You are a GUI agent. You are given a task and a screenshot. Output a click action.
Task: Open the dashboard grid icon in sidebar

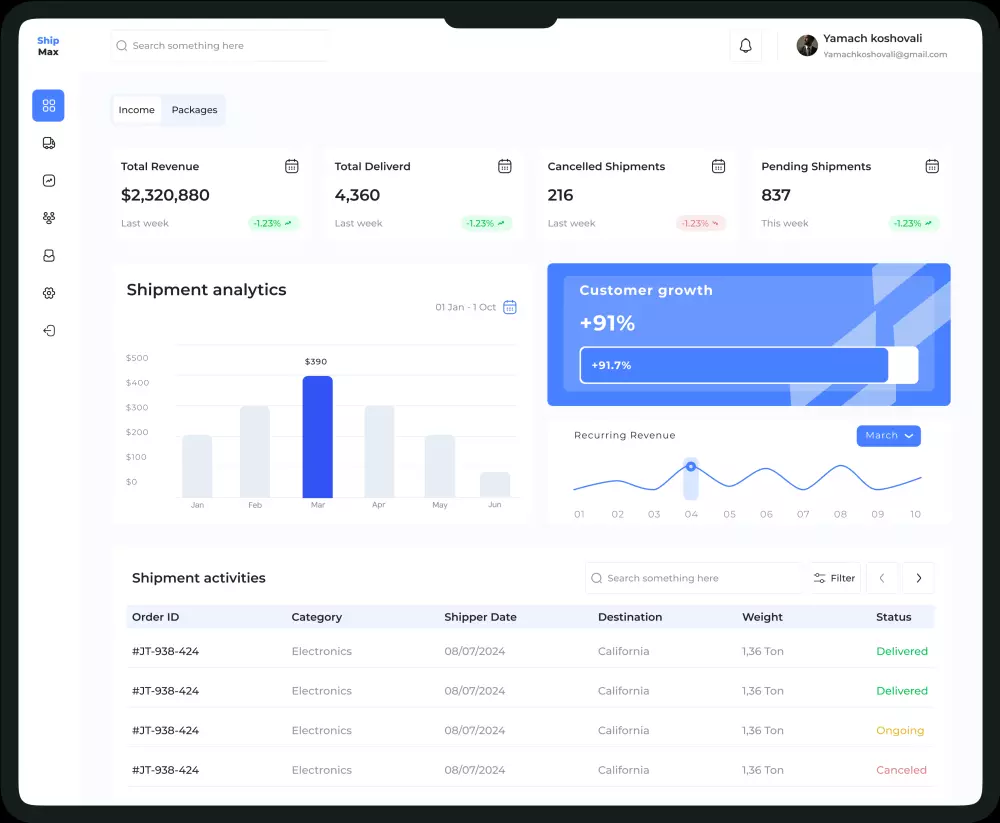(48, 105)
